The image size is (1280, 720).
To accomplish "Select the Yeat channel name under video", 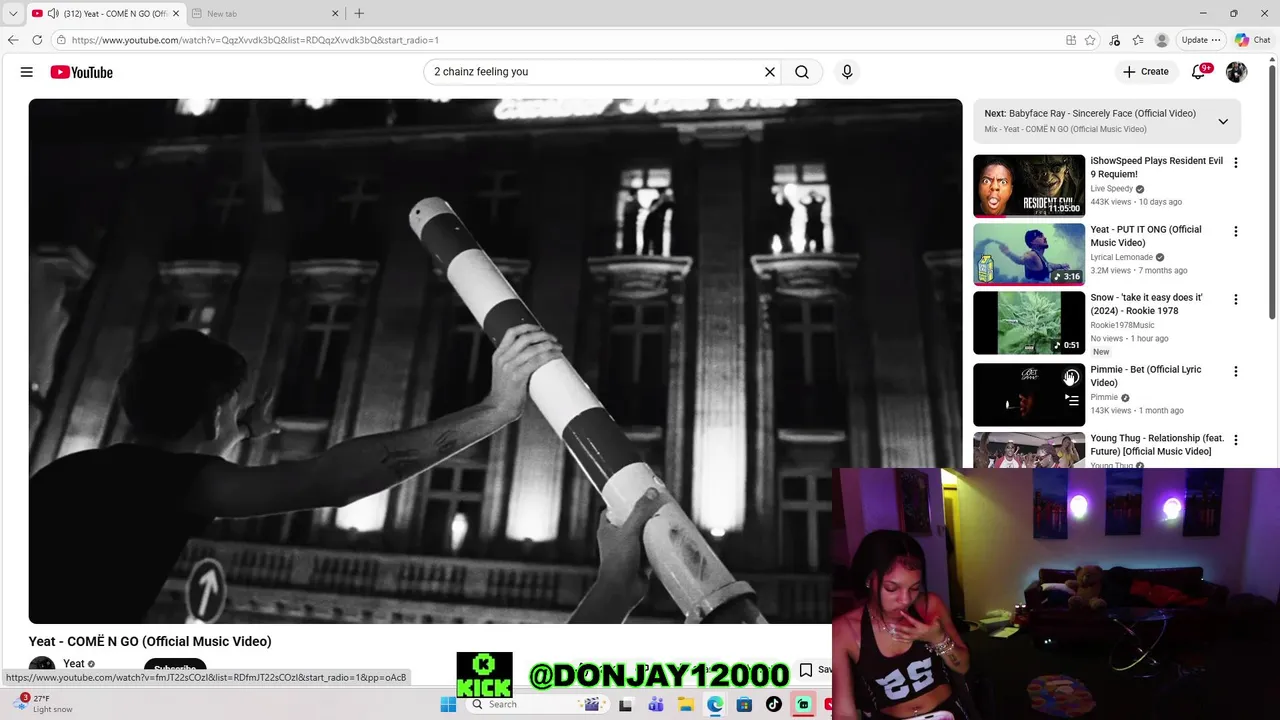I will tap(74, 664).
